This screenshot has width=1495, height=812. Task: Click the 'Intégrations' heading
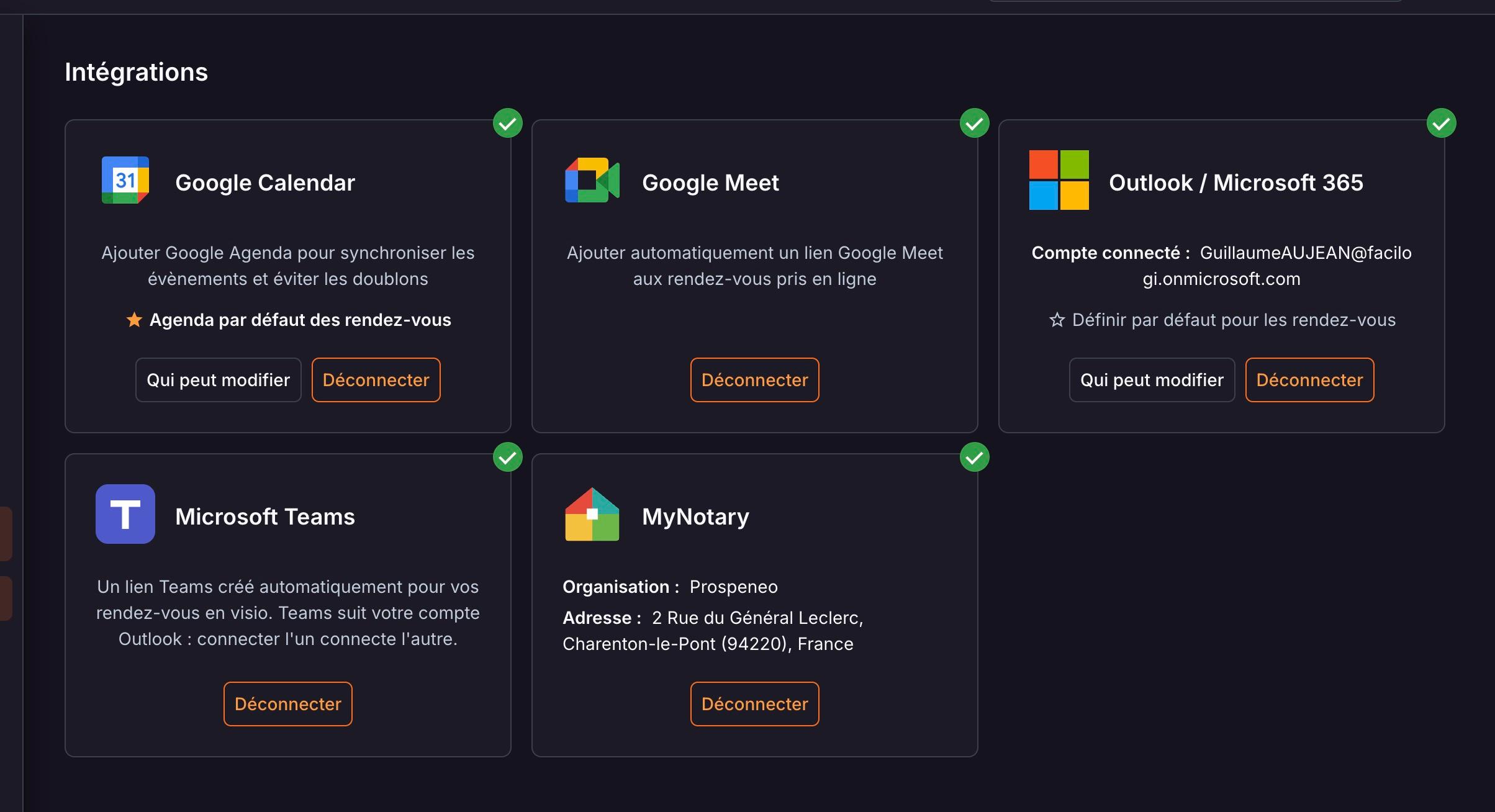click(137, 72)
